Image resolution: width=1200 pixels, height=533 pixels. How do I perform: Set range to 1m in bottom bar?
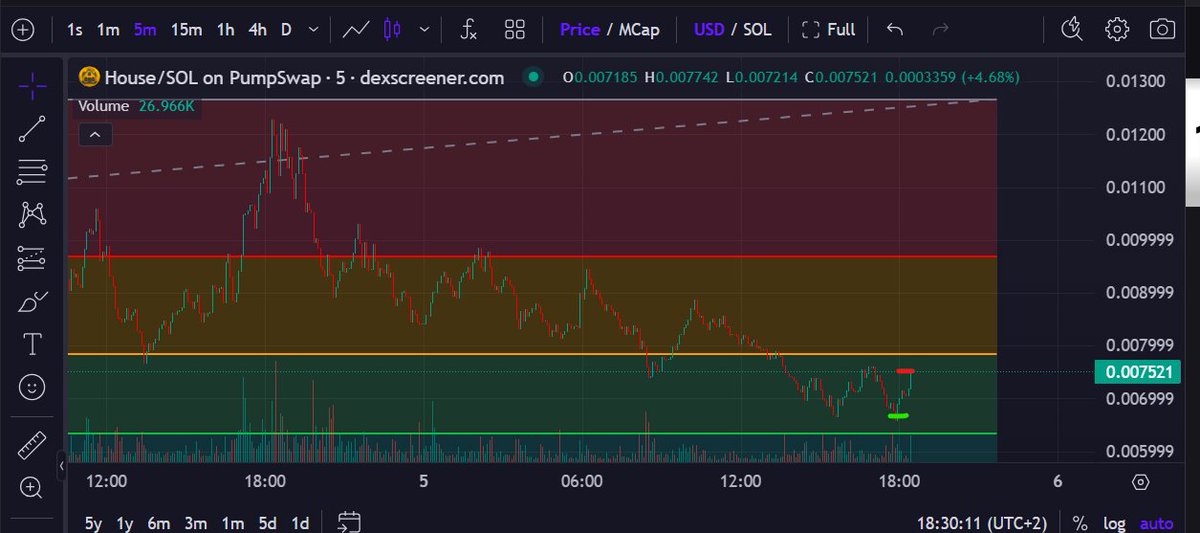pyautogui.click(x=232, y=522)
